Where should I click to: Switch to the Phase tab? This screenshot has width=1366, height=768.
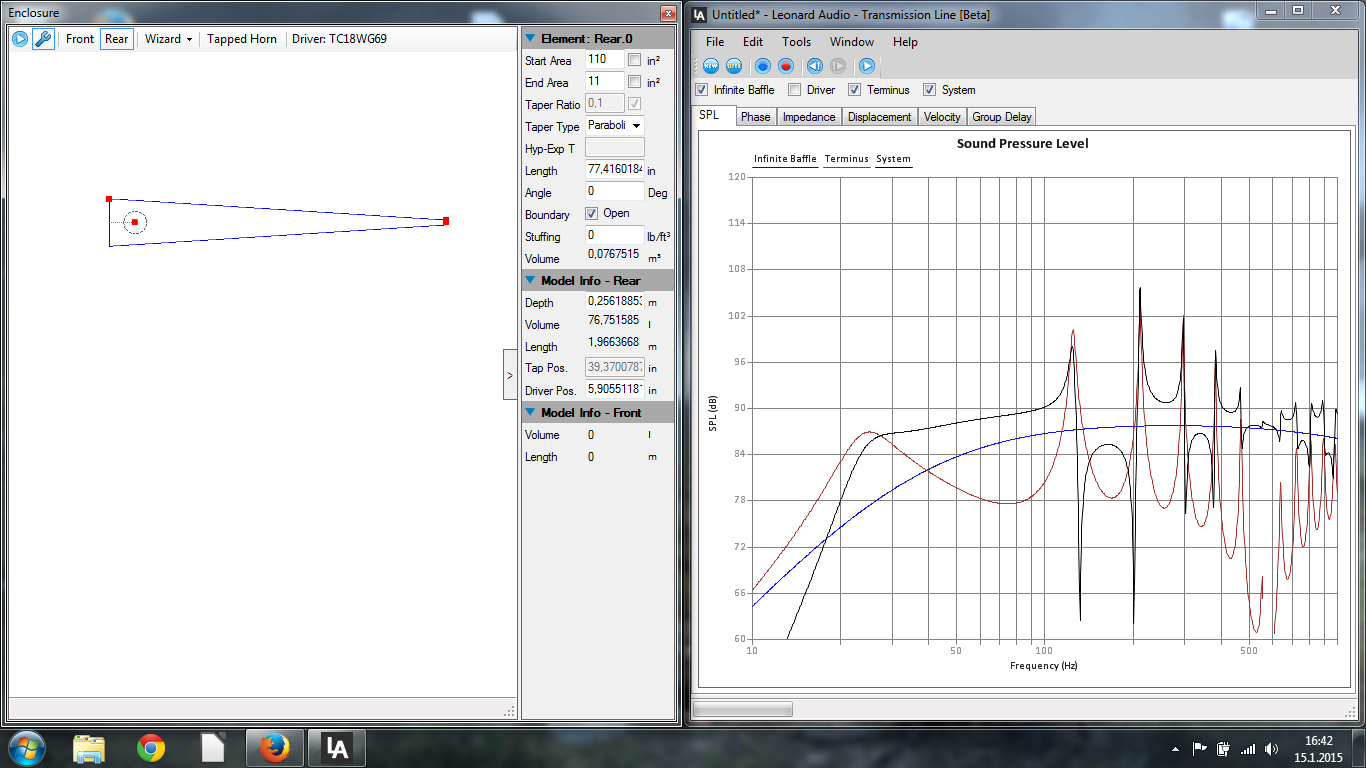(x=755, y=117)
